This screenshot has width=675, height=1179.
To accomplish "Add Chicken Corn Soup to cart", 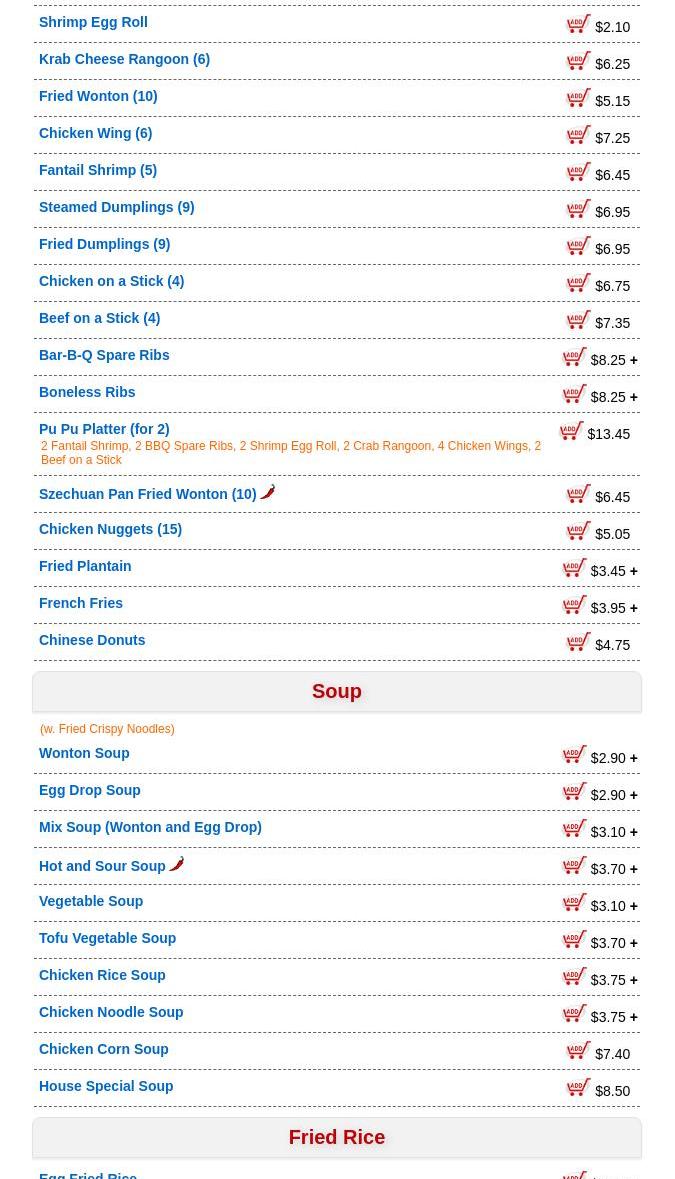I will tap(578, 1050).
